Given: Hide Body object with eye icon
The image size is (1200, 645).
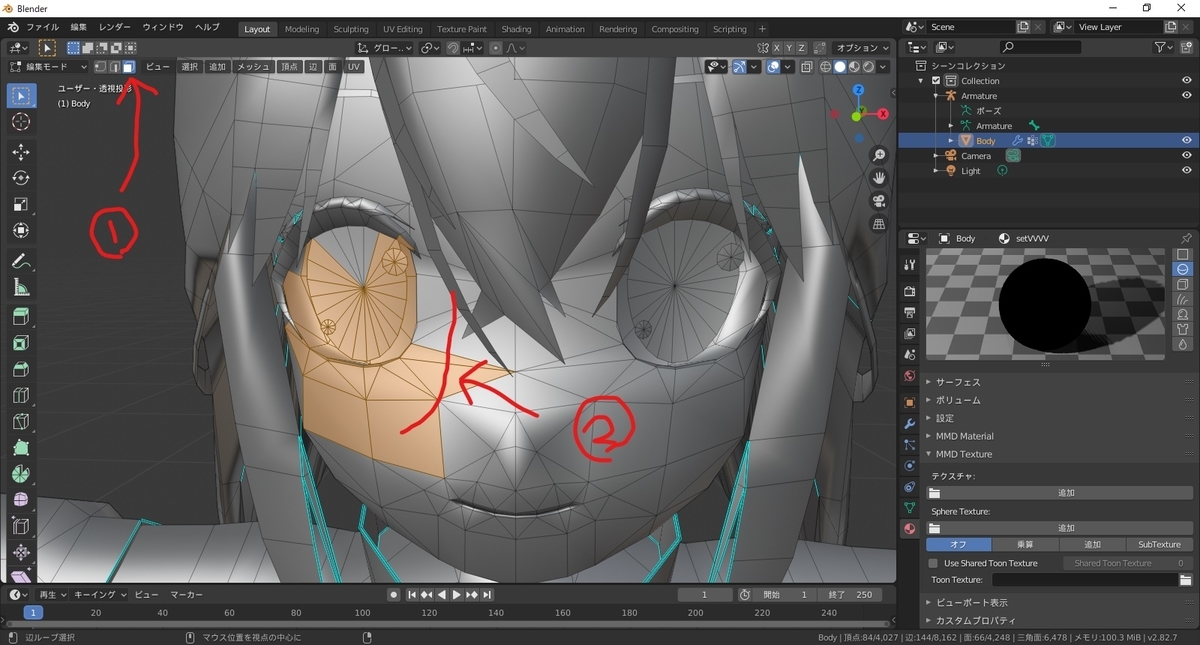Looking at the screenshot, I should pos(1187,141).
